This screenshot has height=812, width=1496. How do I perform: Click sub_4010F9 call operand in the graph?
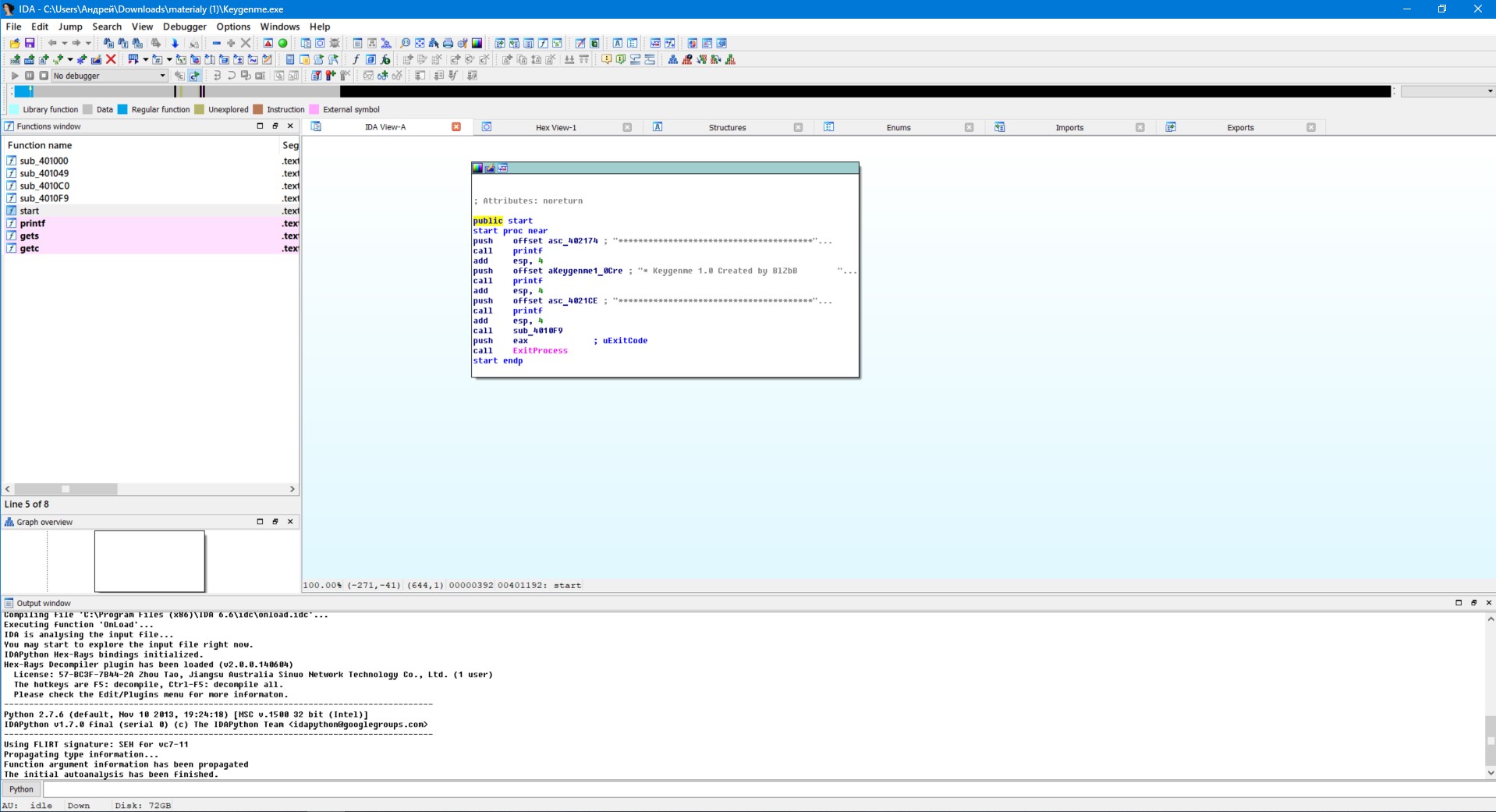[537, 331]
